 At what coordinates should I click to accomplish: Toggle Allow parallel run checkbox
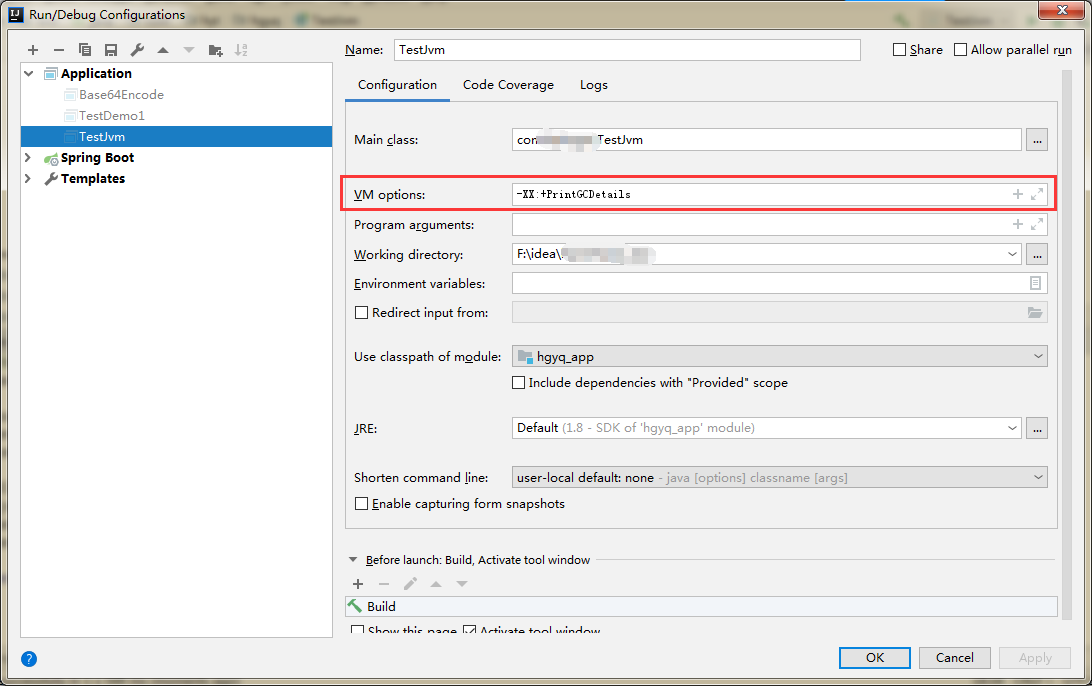961,50
